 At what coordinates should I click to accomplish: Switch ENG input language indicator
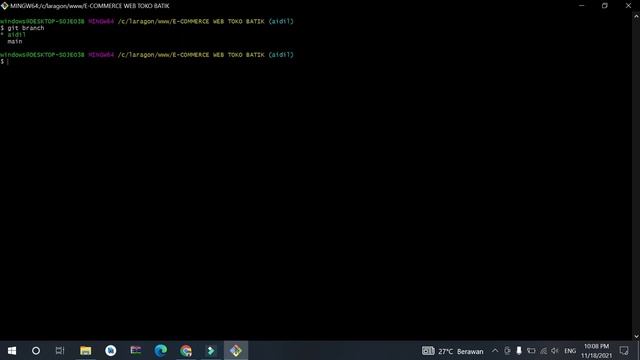click(570, 351)
